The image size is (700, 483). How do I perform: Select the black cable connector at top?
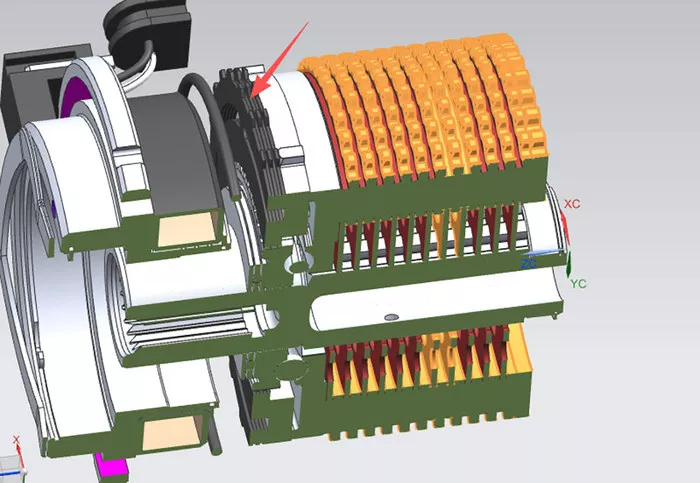146,32
